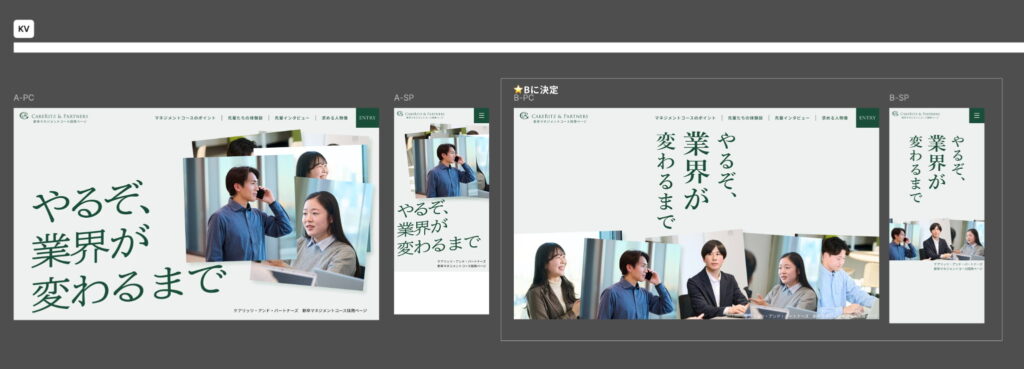Click 求める人物像 in B-PC nav
Image resolution: width=1024 pixels, height=369 pixels.
tap(835, 118)
